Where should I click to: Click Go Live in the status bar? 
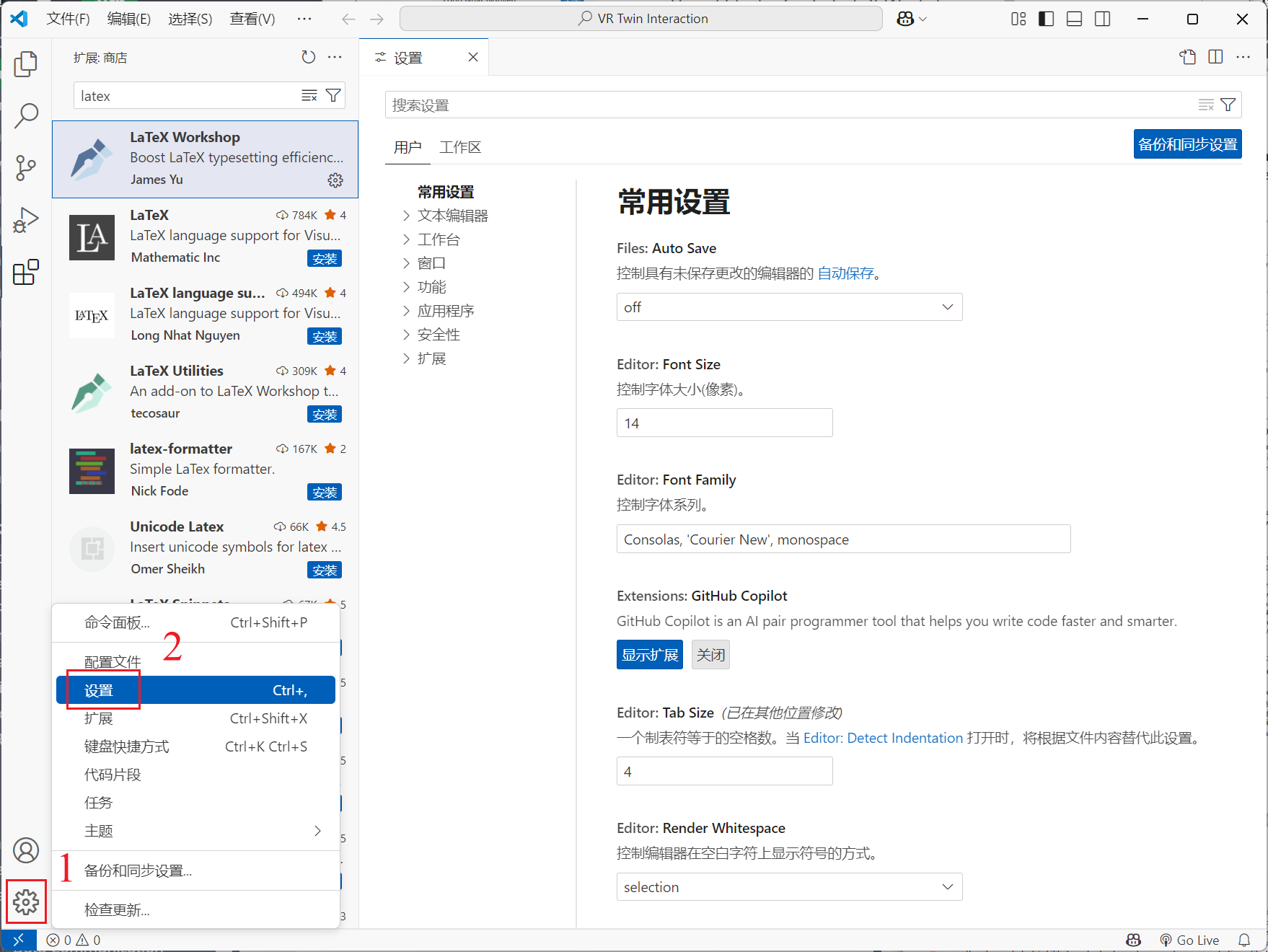(1189, 940)
